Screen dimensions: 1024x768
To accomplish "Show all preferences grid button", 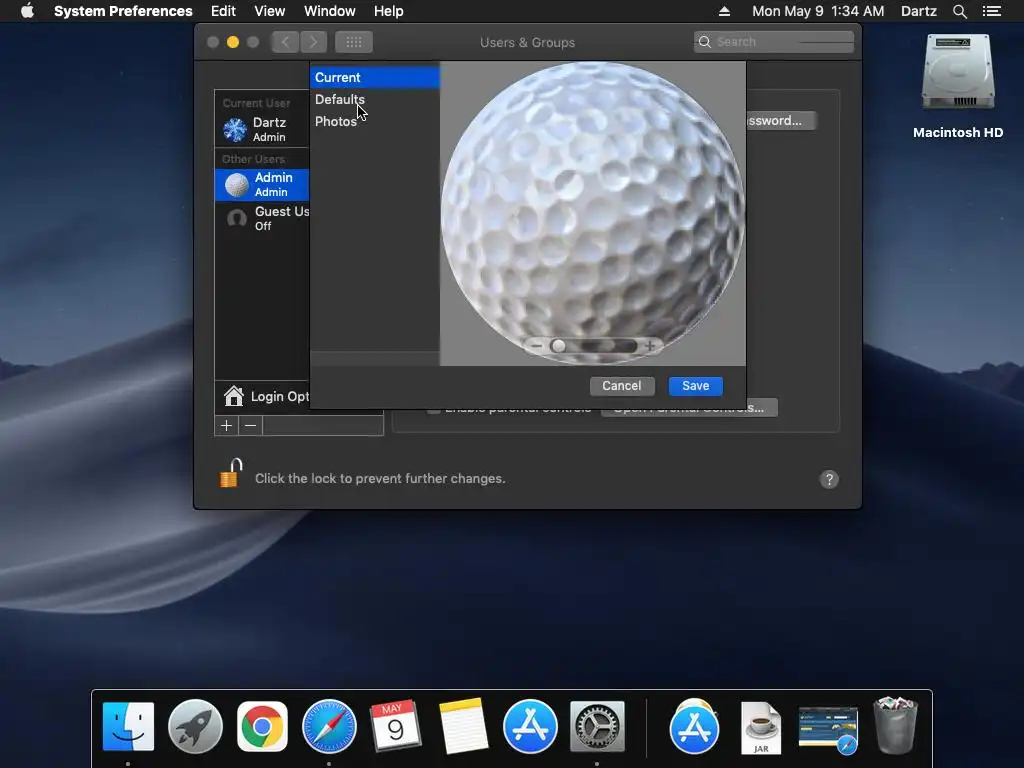I will [353, 42].
